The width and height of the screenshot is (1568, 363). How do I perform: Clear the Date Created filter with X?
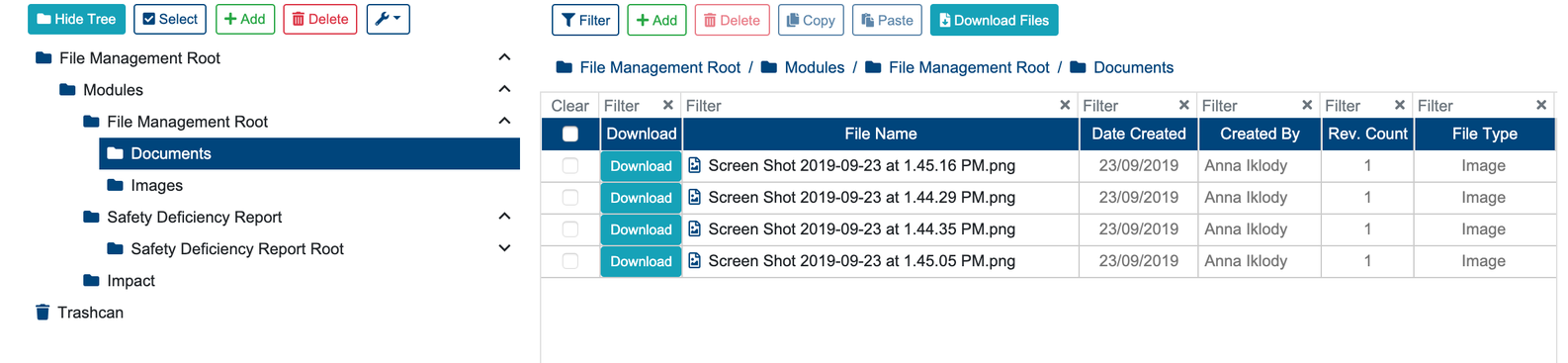(1183, 105)
